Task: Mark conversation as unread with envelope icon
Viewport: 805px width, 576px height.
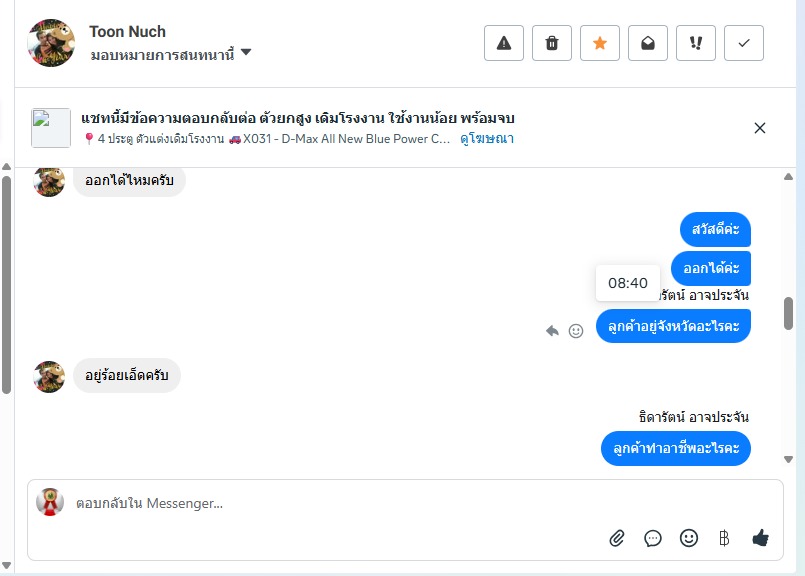Action: point(648,43)
